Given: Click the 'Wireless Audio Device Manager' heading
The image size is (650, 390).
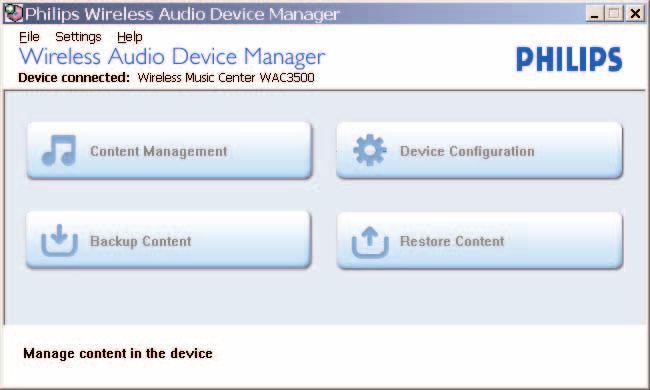Looking at the screenshot, I should coord(172,57).
